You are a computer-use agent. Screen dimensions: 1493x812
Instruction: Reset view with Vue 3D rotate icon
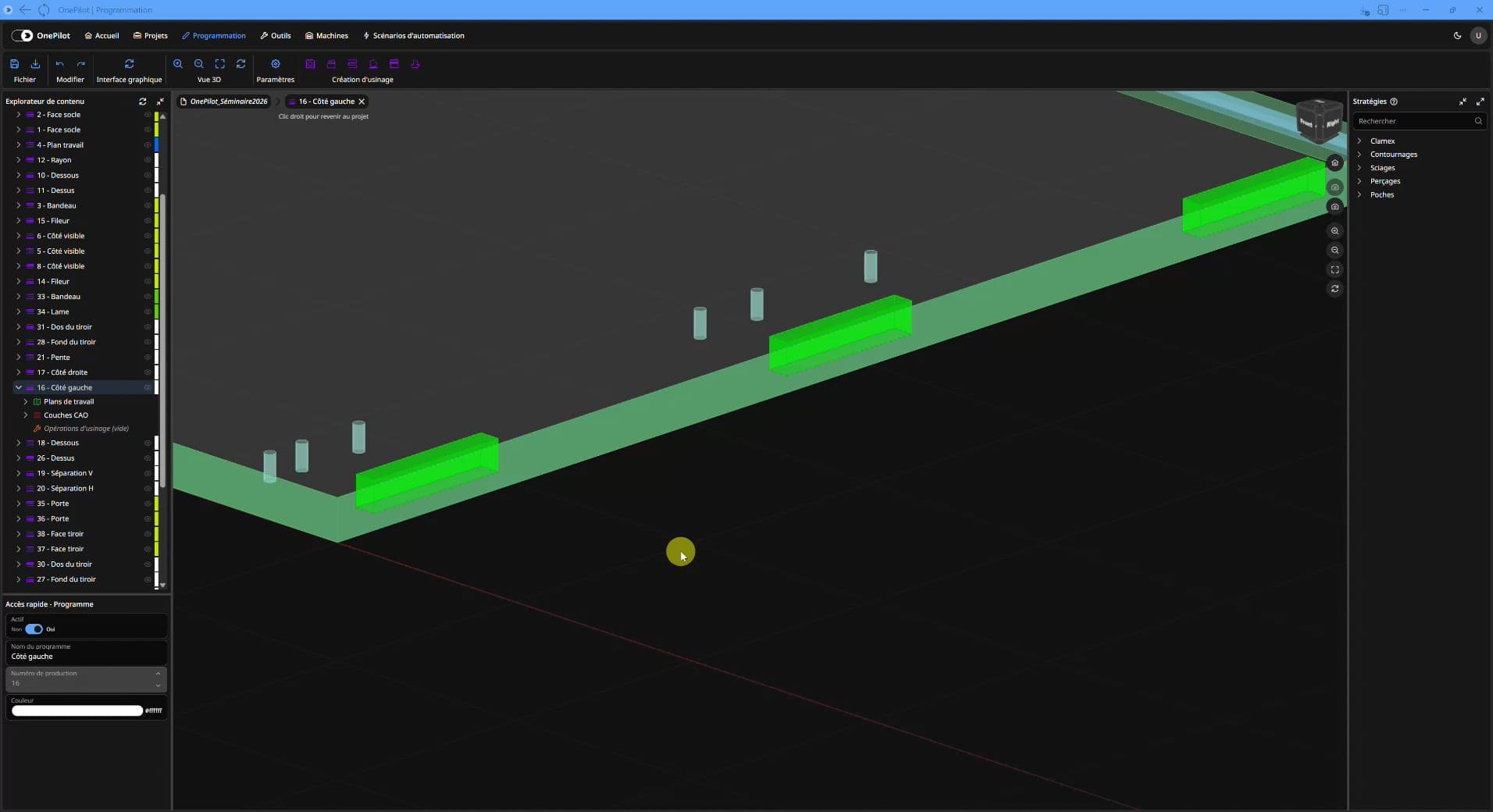coord(241,64)
